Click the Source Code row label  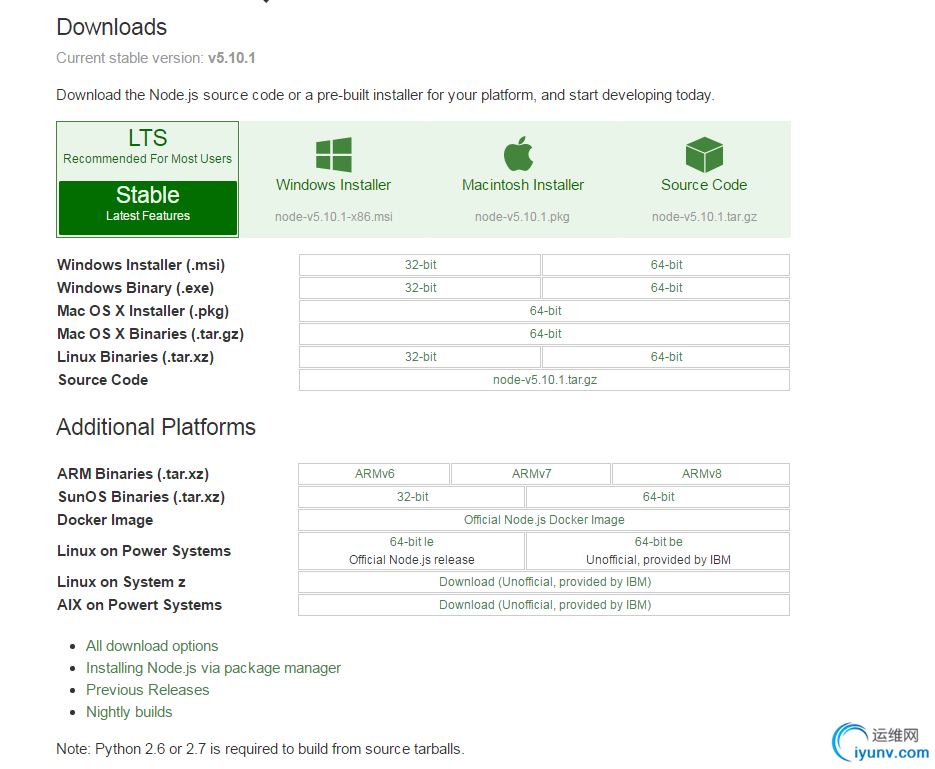pos(103,380)
